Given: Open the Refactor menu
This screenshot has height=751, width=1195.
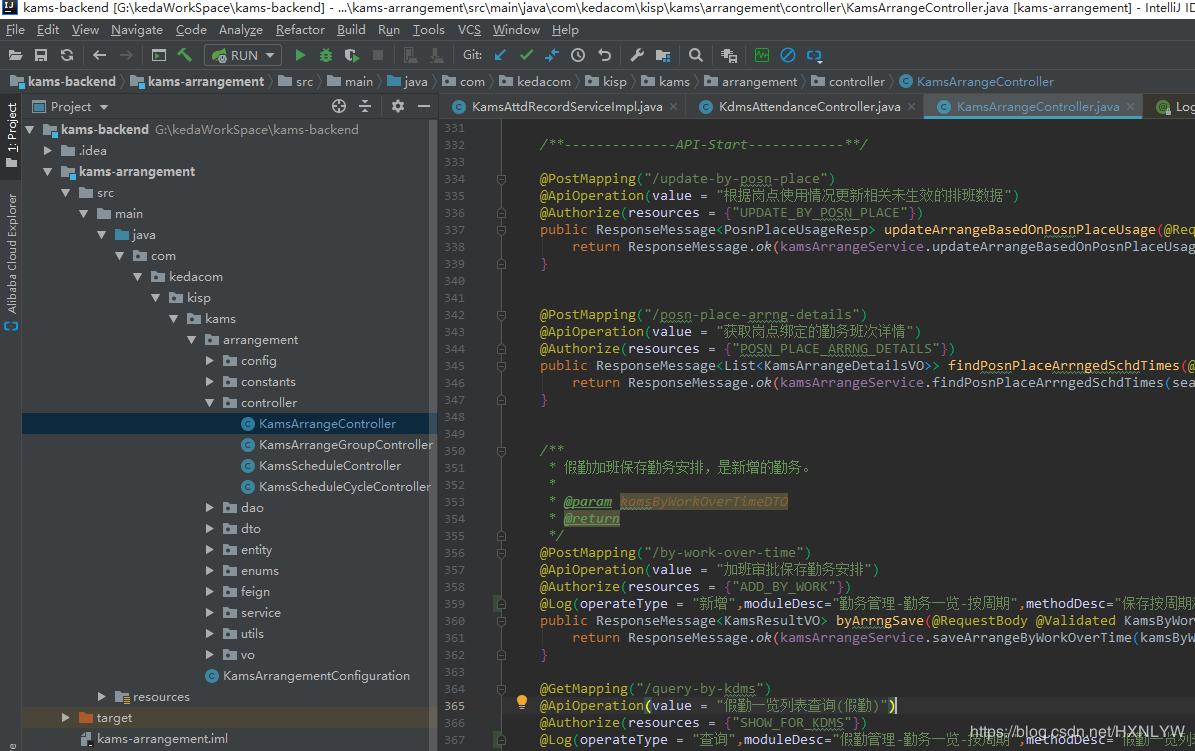Looking at the screenshot, I should (300, 30).
